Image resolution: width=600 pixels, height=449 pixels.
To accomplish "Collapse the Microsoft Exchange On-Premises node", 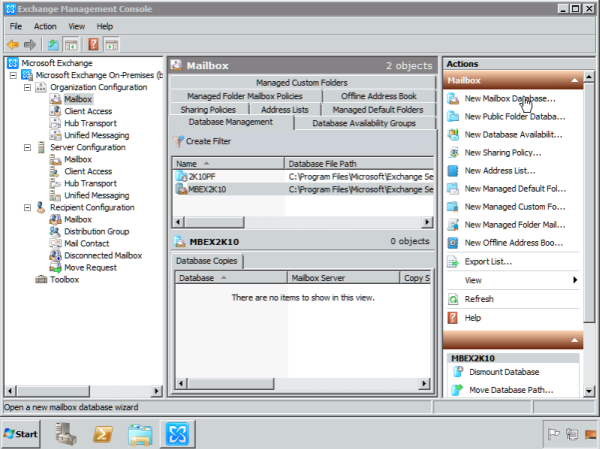I will 13,75.
